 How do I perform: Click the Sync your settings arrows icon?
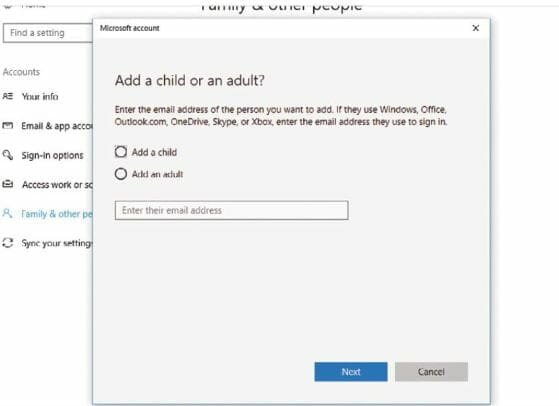tap(8, 243)
